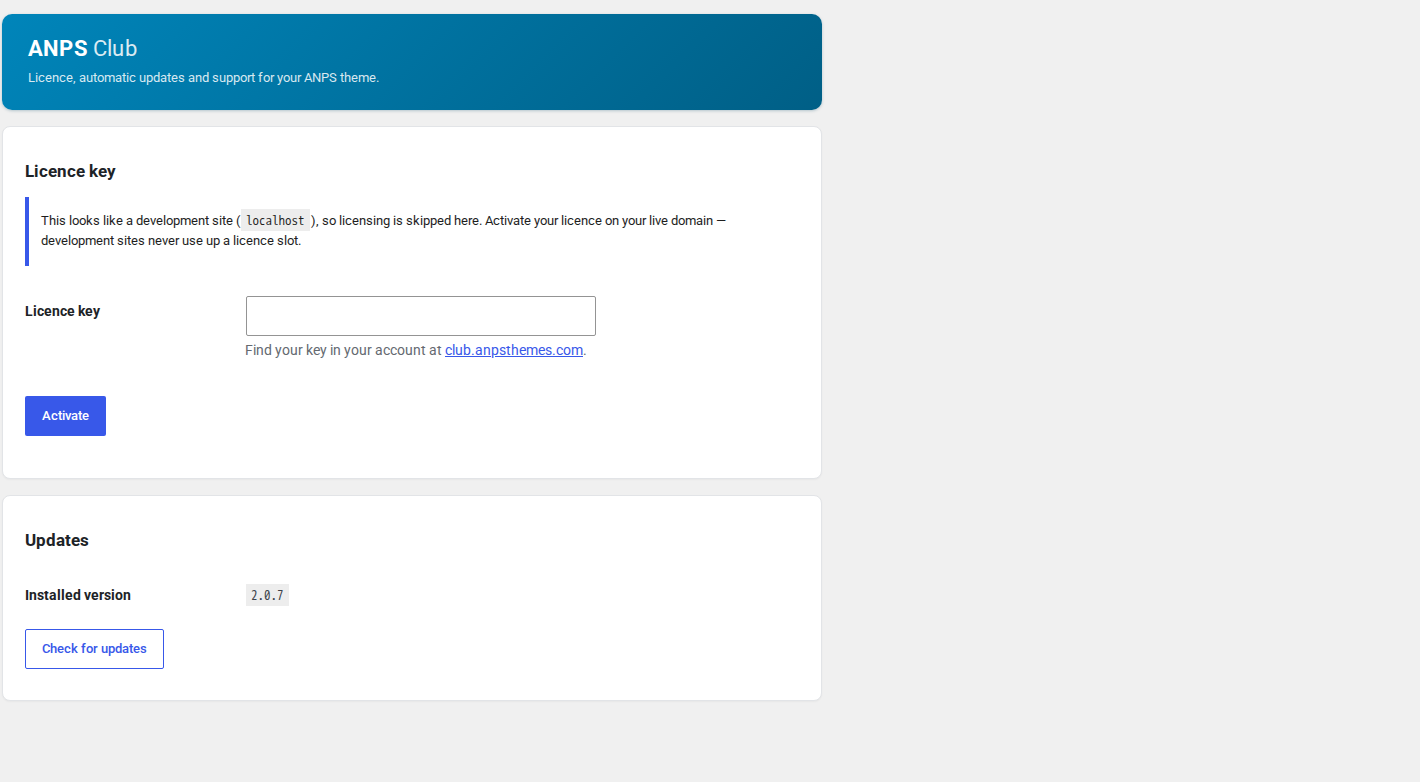Click the Activate button
The image size is (1420, 782).
point(65,416)
